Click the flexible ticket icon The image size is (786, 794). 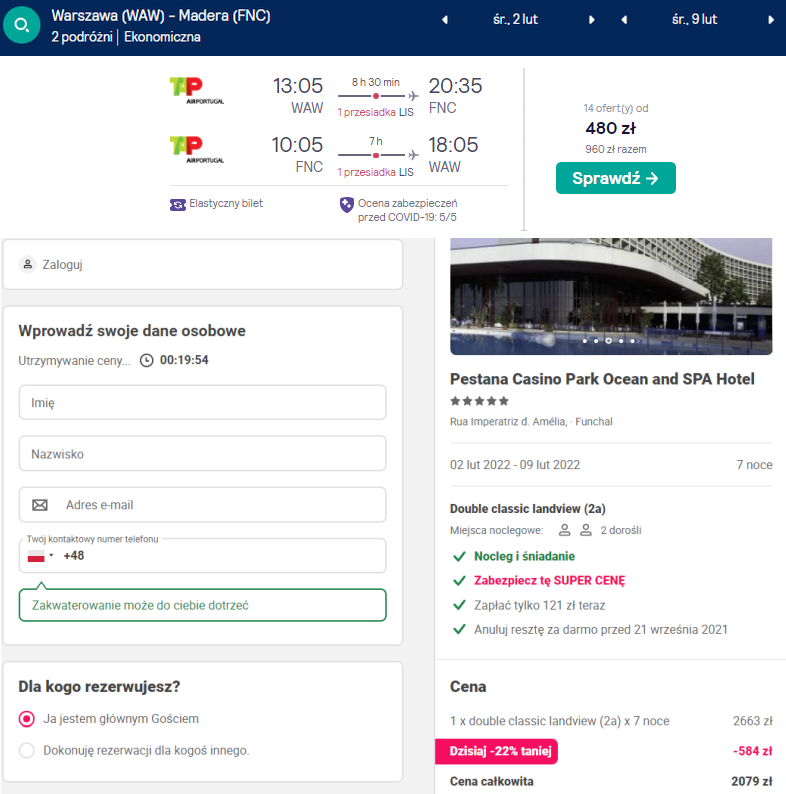tap(178, 204)
